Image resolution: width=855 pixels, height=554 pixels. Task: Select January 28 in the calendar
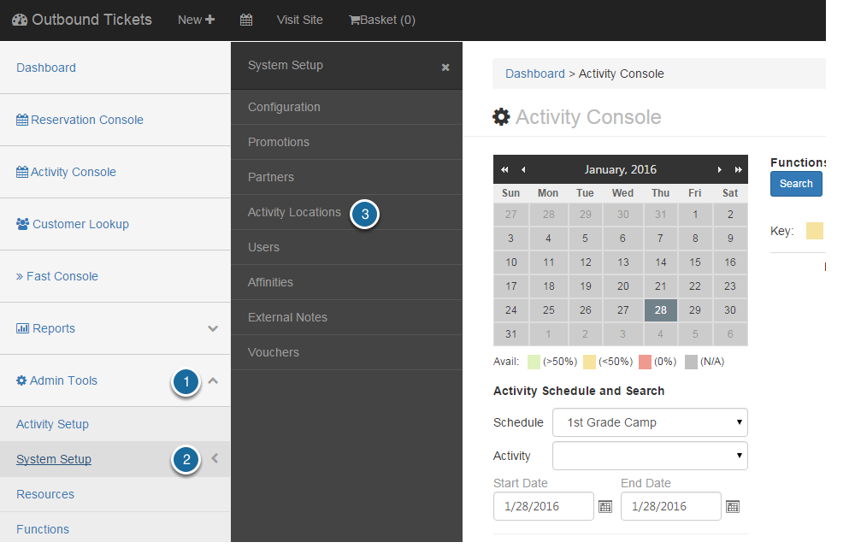tap(660, 310)
